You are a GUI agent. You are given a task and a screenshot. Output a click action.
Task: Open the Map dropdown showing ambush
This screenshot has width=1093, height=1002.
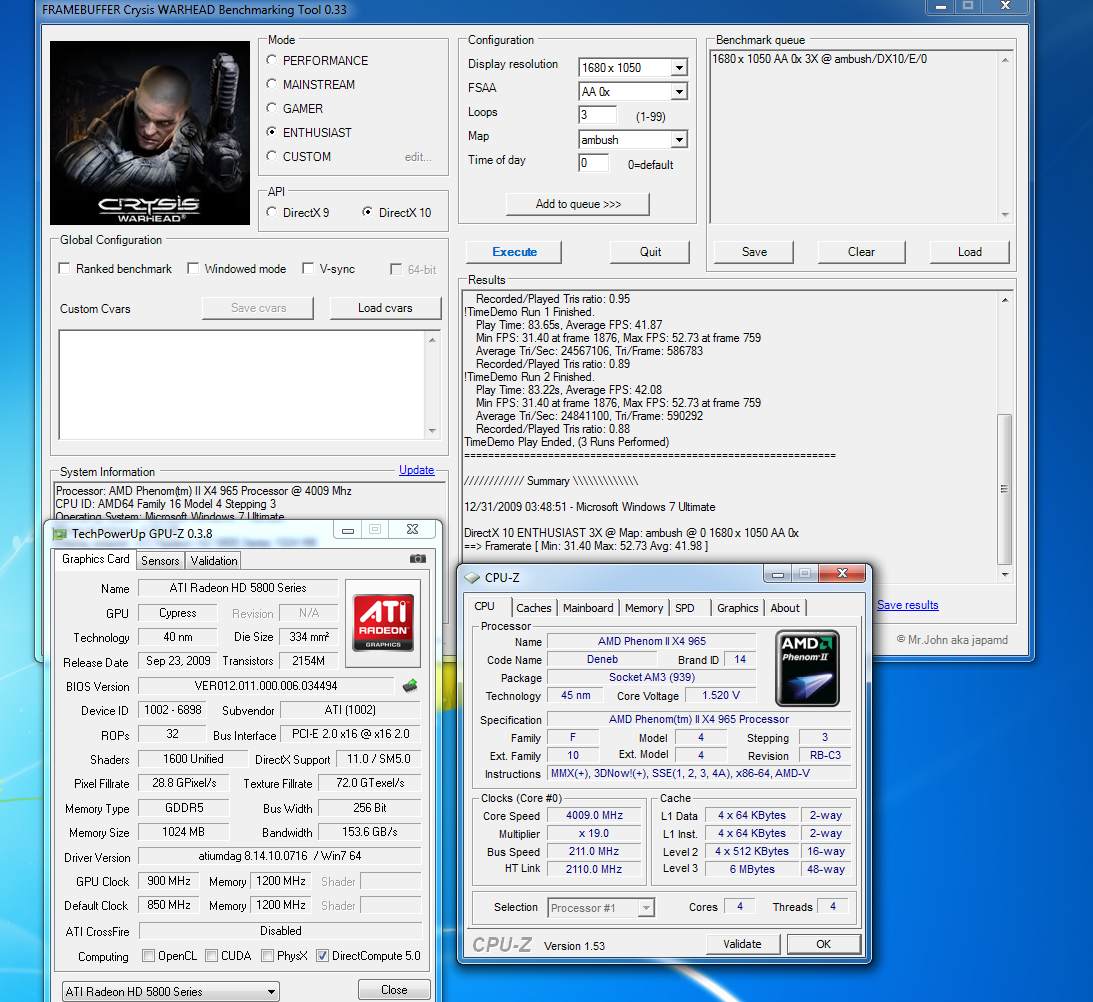[x=679, y=139]
